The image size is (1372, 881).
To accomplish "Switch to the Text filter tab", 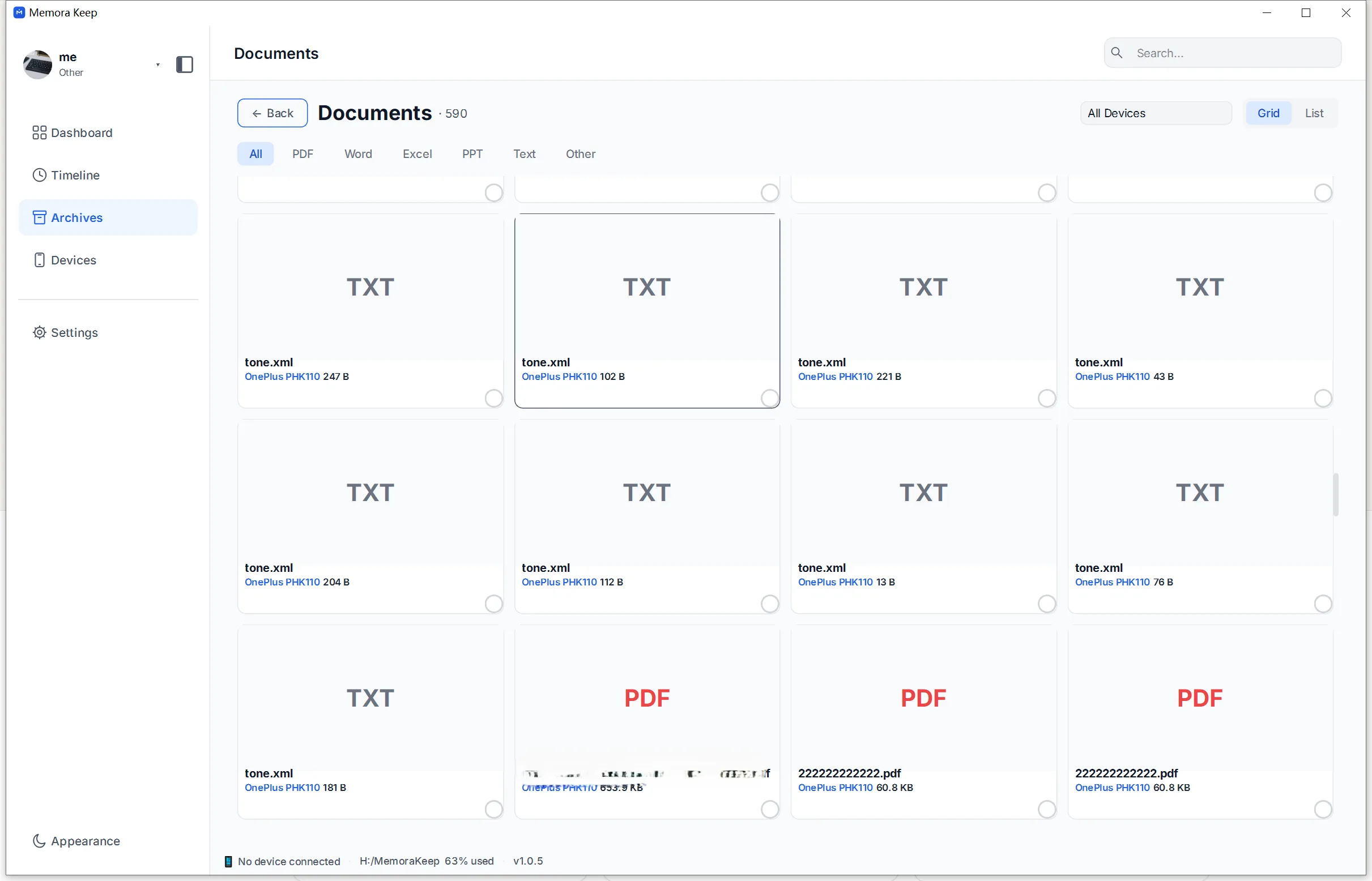I will coord(524,154).
